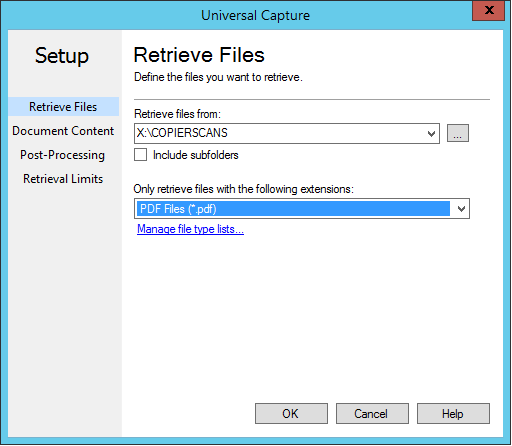Click the Universal Capture title bar
This screenshot has width=512, height=446.
click(256, 15)
